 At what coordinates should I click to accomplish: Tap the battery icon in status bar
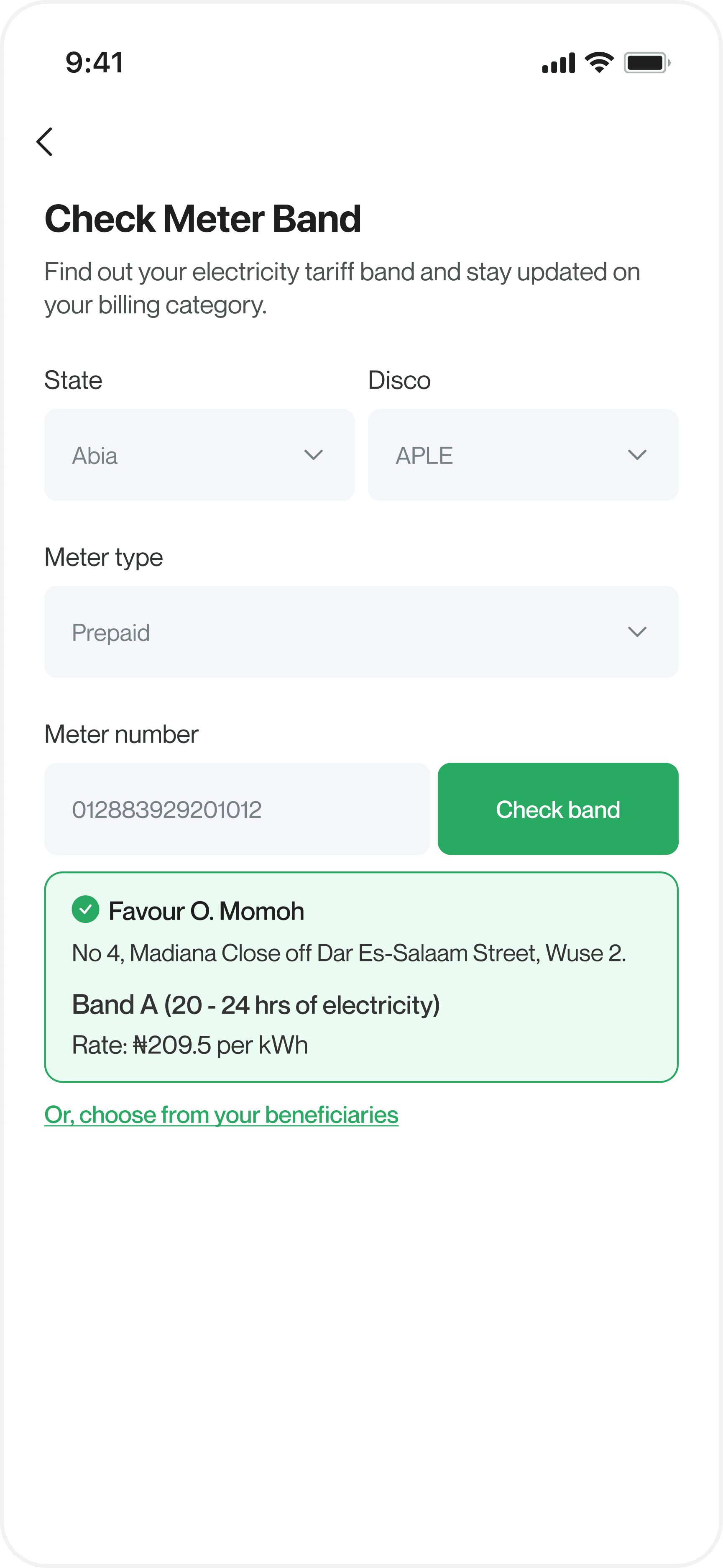[647, 63]
